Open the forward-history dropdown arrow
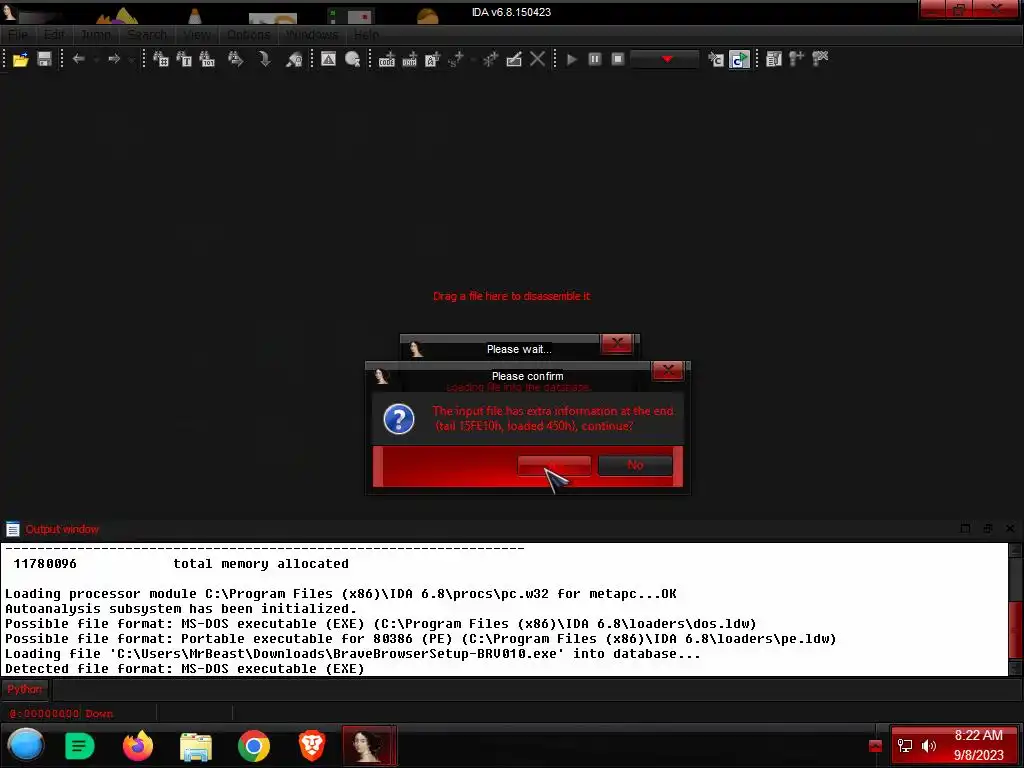Image resolution: width=1024 pixels, height=768 pixels. tap(131, 60)
